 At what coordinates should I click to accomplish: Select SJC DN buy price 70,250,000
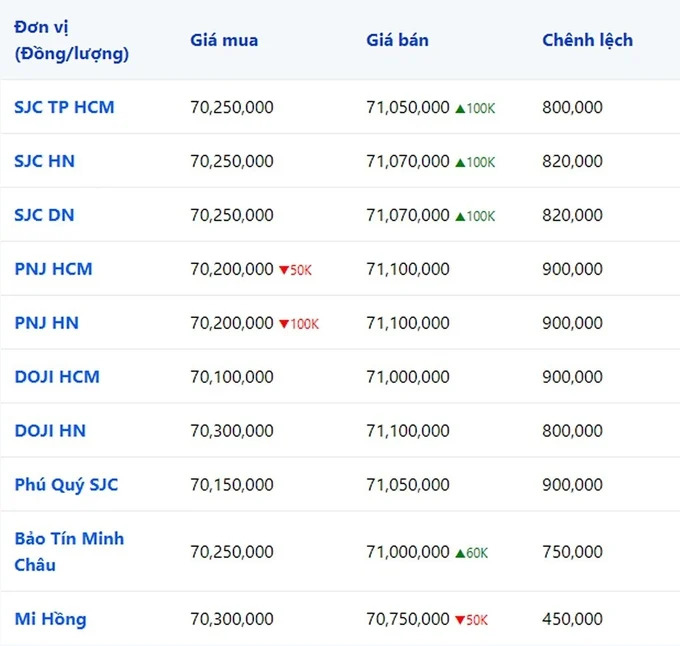pos(232,215)
